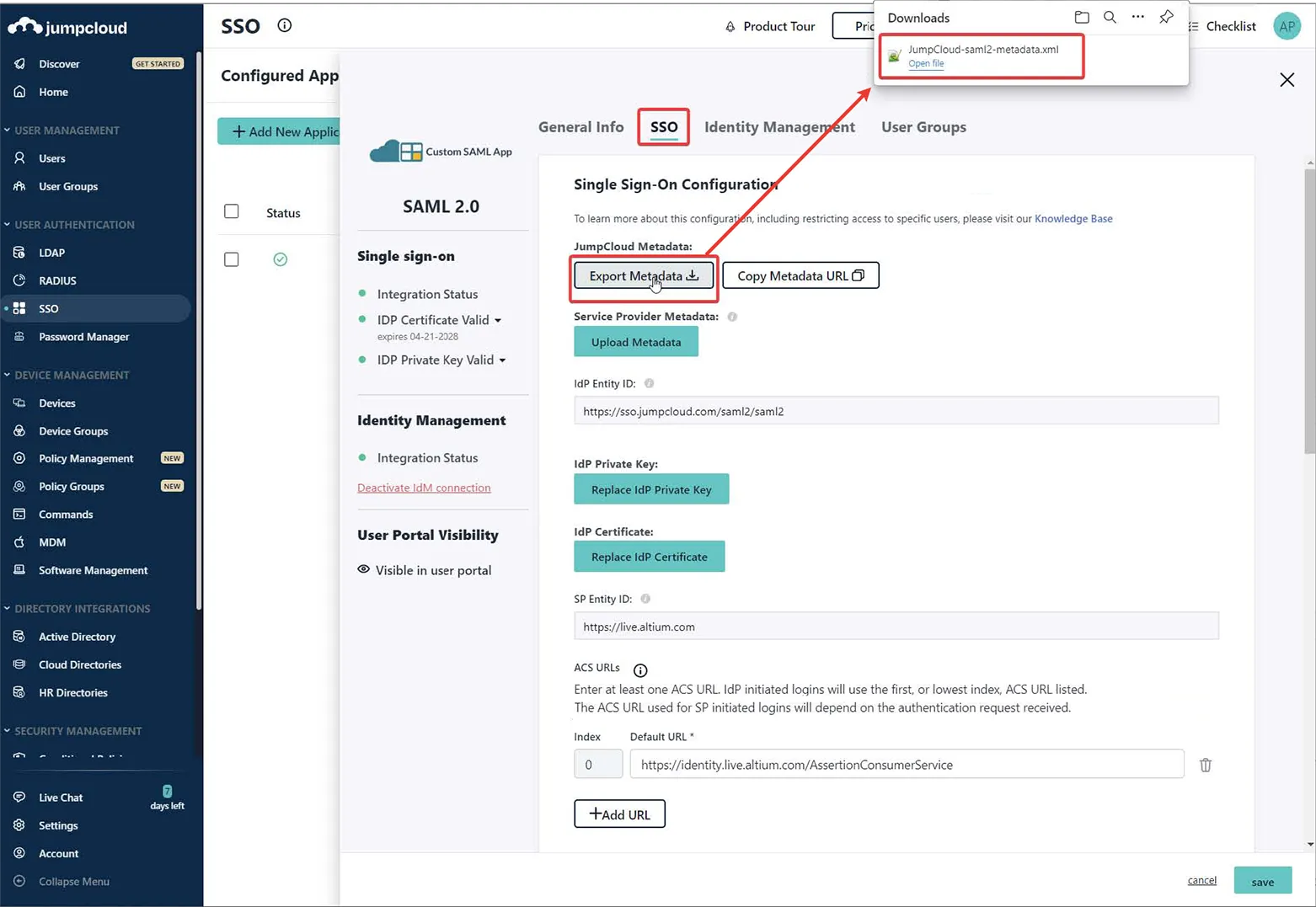Click the Copy Metadata URL button

click(800, 275)
